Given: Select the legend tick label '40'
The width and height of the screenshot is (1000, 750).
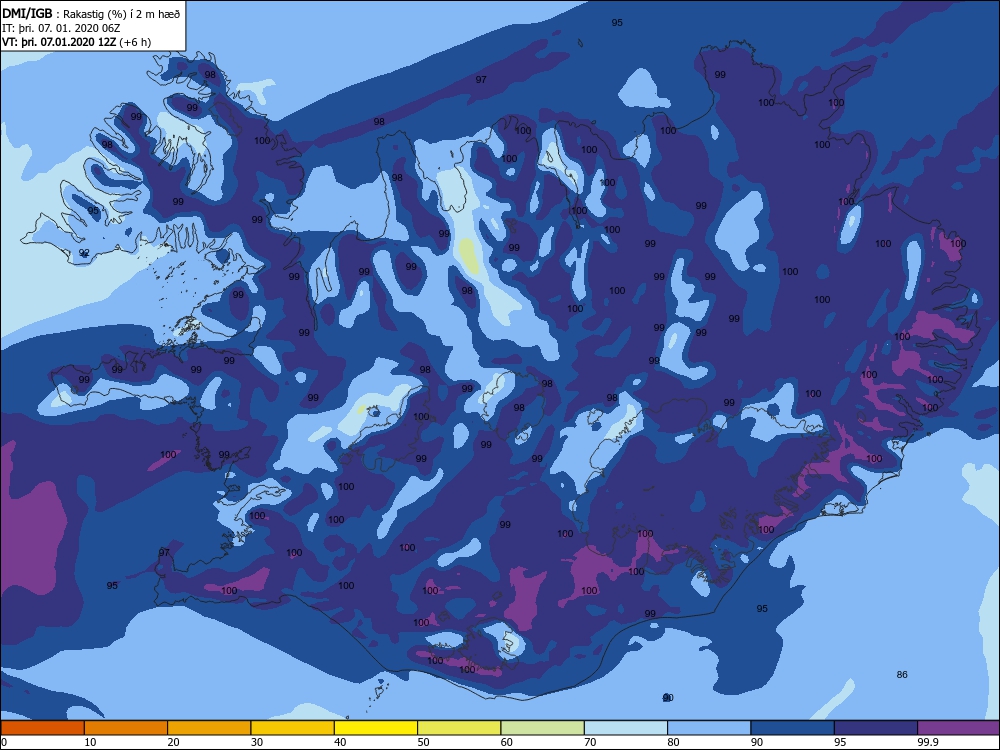Looking at the screenshot, I should point(340,742).
